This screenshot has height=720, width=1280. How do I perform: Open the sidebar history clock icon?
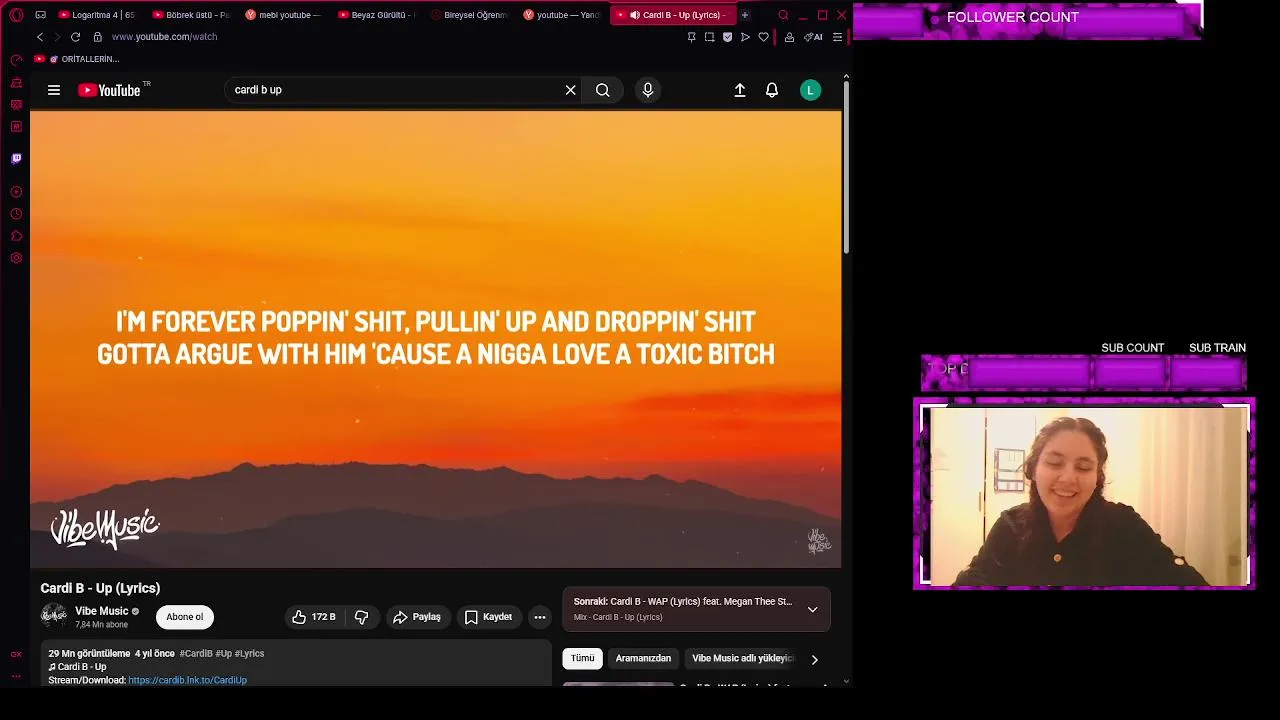(x=16, y=214)
